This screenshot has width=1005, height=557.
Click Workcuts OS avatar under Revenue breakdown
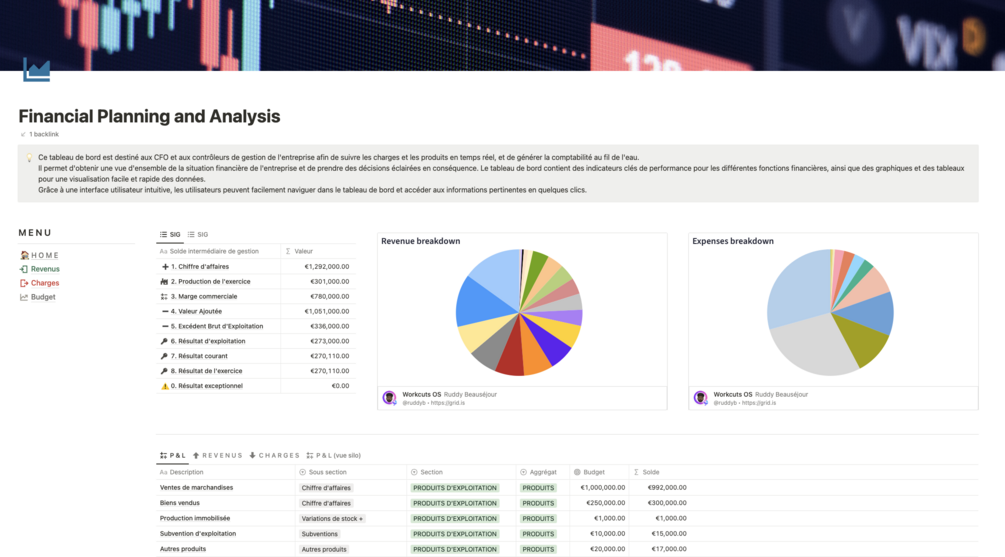tap(389, 398)
